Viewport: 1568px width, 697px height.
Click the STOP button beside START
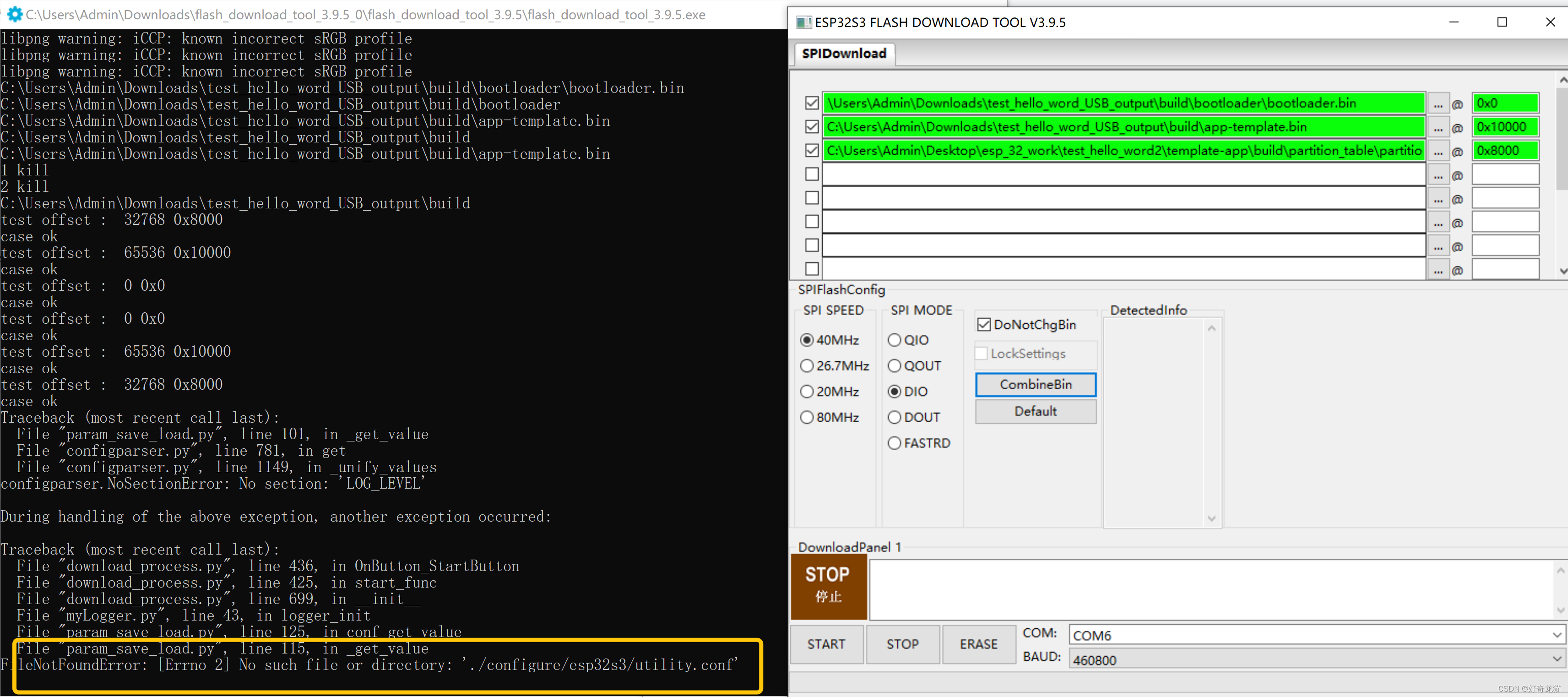[x=902, y=644]
